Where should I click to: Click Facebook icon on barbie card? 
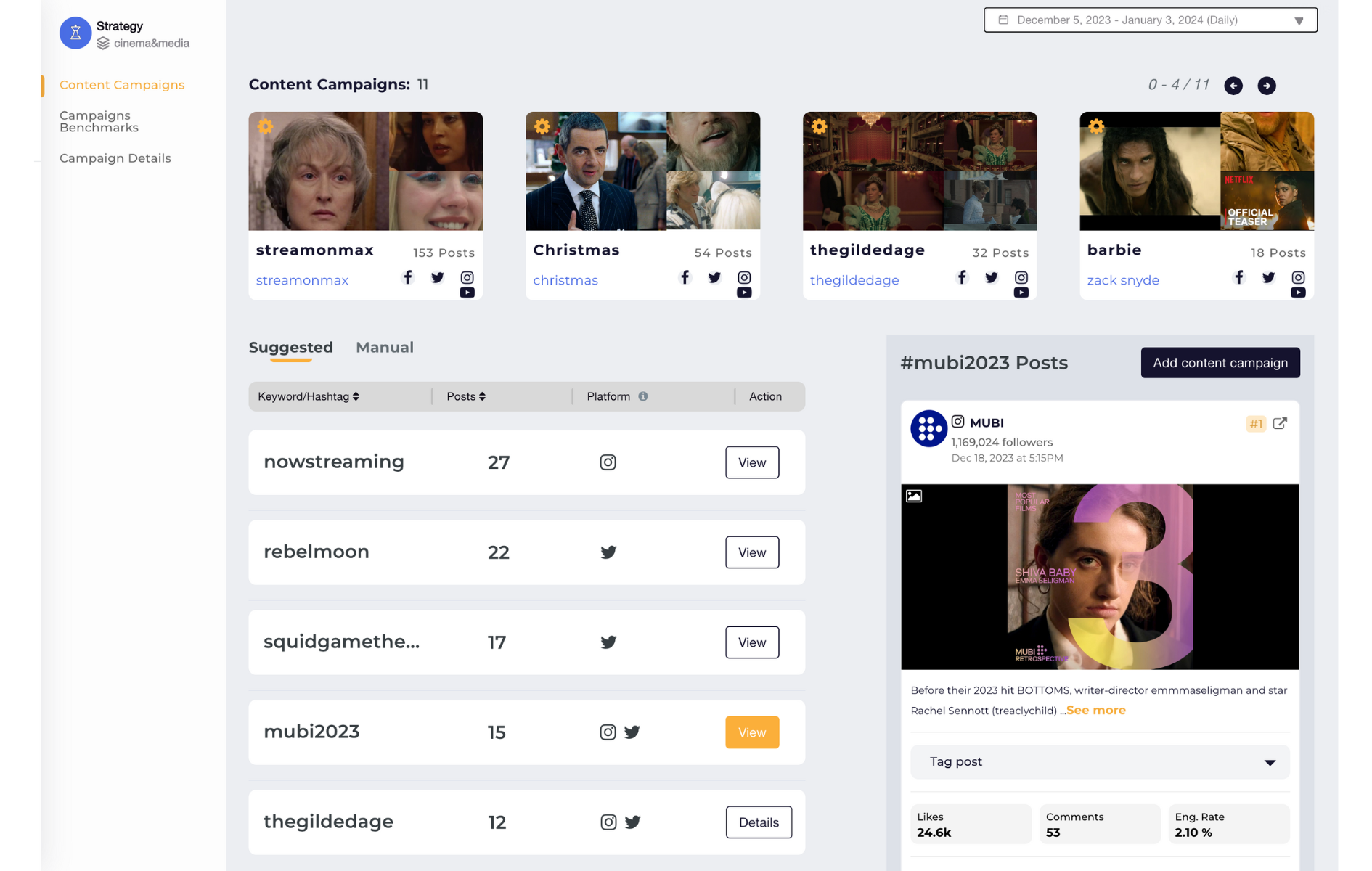[x=1239, y=277]
